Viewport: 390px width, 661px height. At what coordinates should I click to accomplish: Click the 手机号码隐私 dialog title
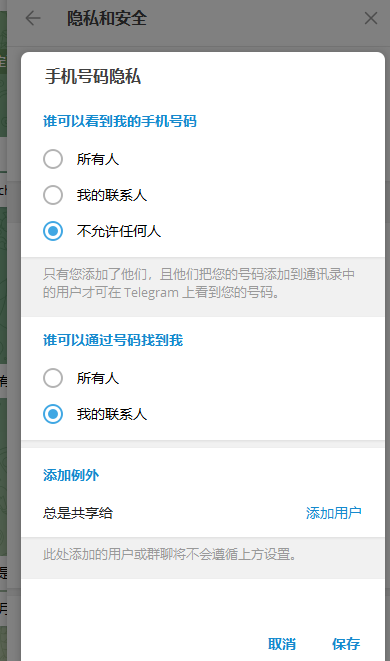click(x=93, y=77)
